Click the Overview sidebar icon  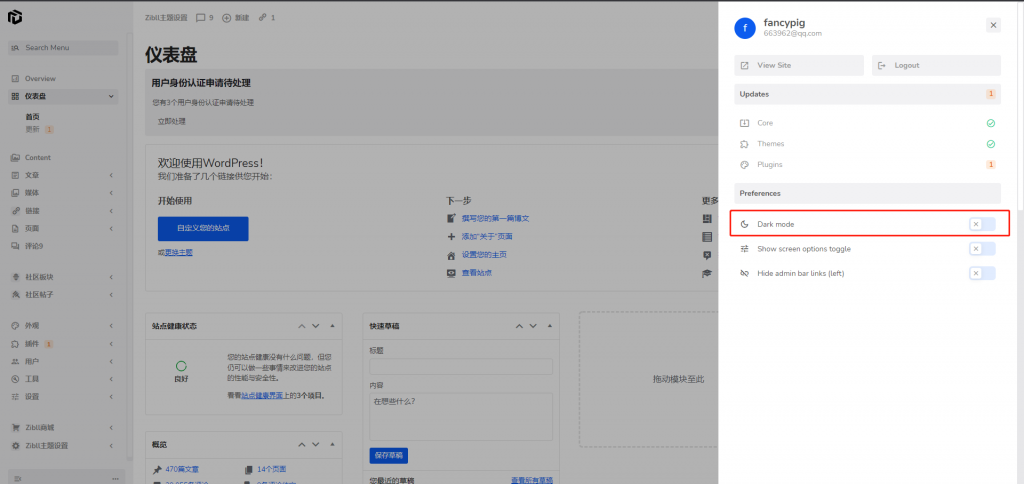click(x=15, y=78)
